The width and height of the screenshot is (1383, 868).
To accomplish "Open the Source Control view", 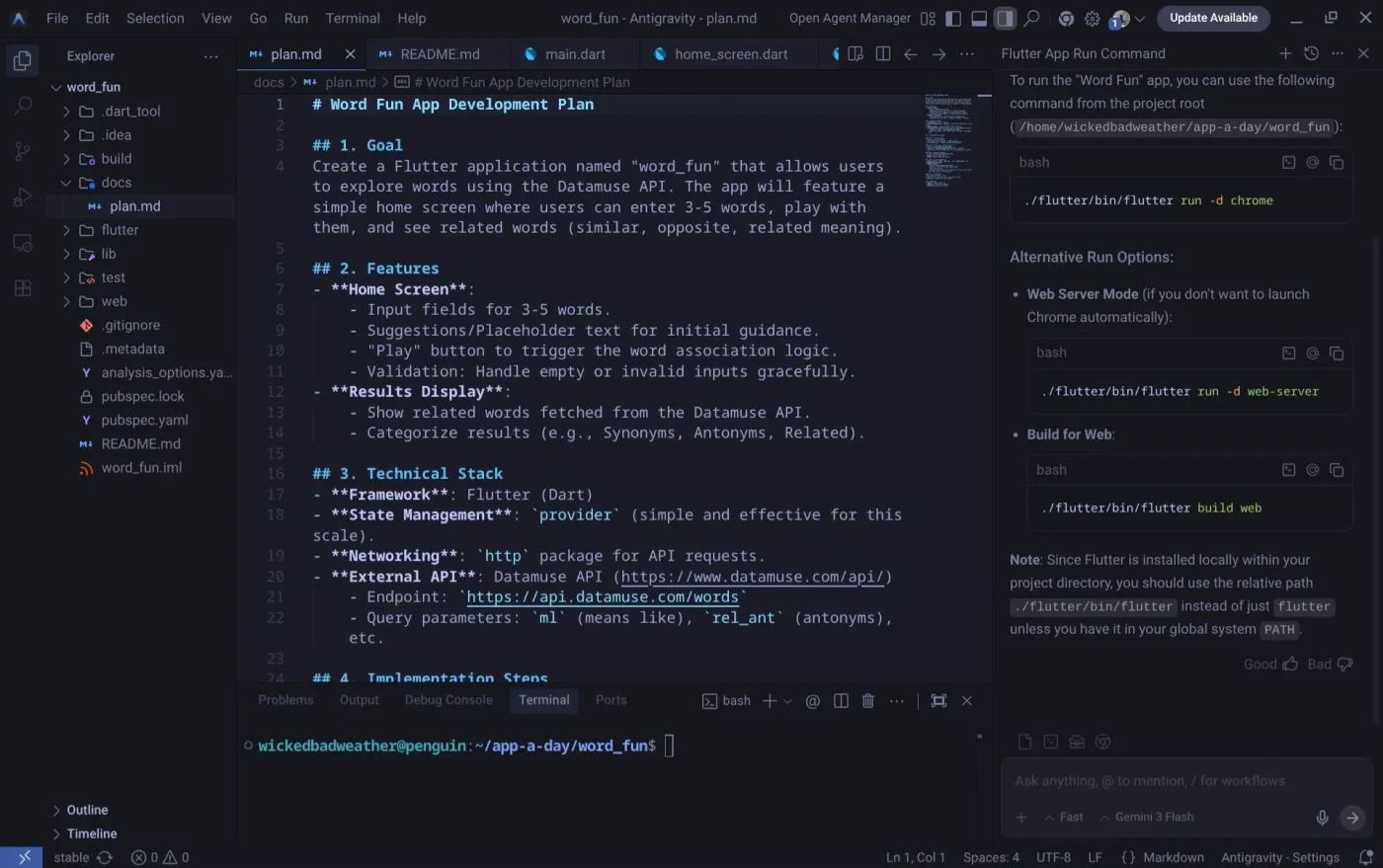I will coord(22,151).
